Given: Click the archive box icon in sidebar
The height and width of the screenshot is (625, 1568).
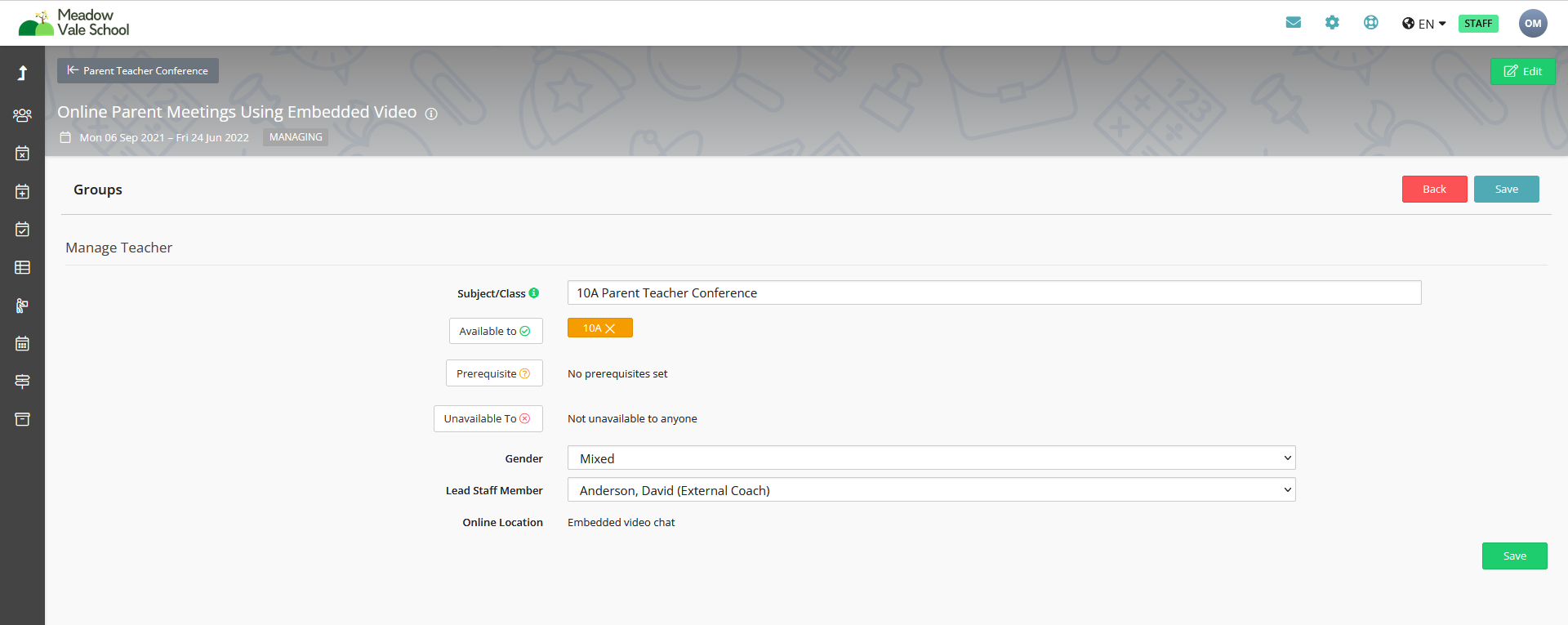Looking at the screenshot, I should 22,419.
